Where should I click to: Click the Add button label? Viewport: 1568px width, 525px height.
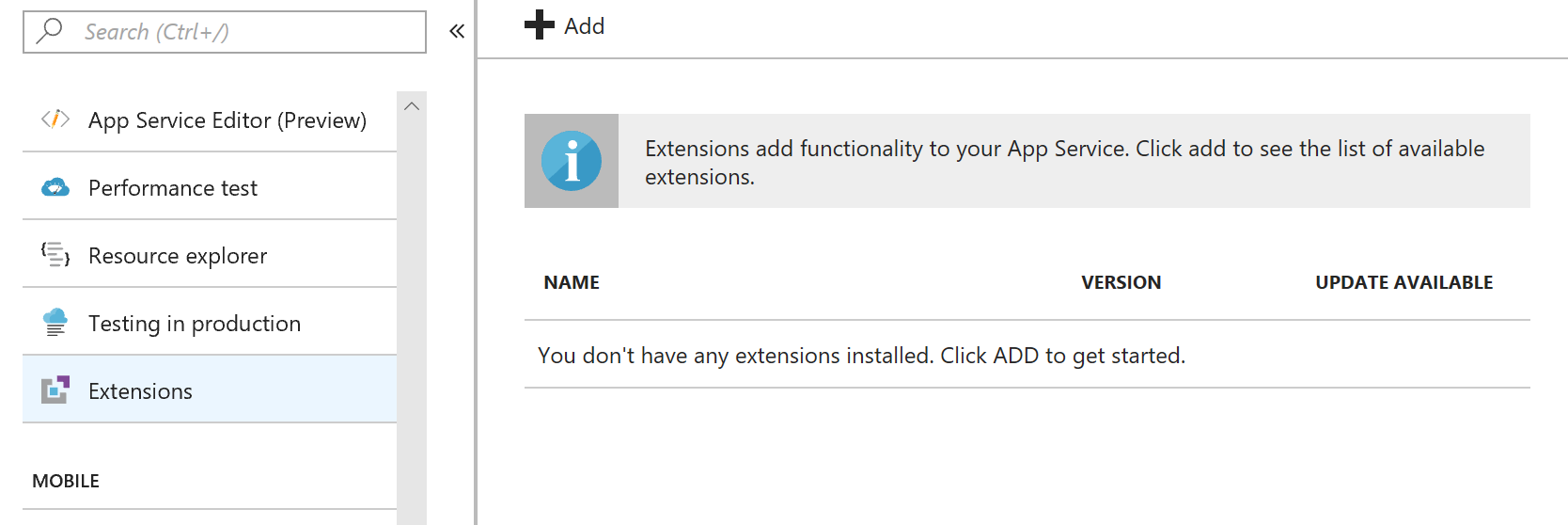tap(584, 26)
